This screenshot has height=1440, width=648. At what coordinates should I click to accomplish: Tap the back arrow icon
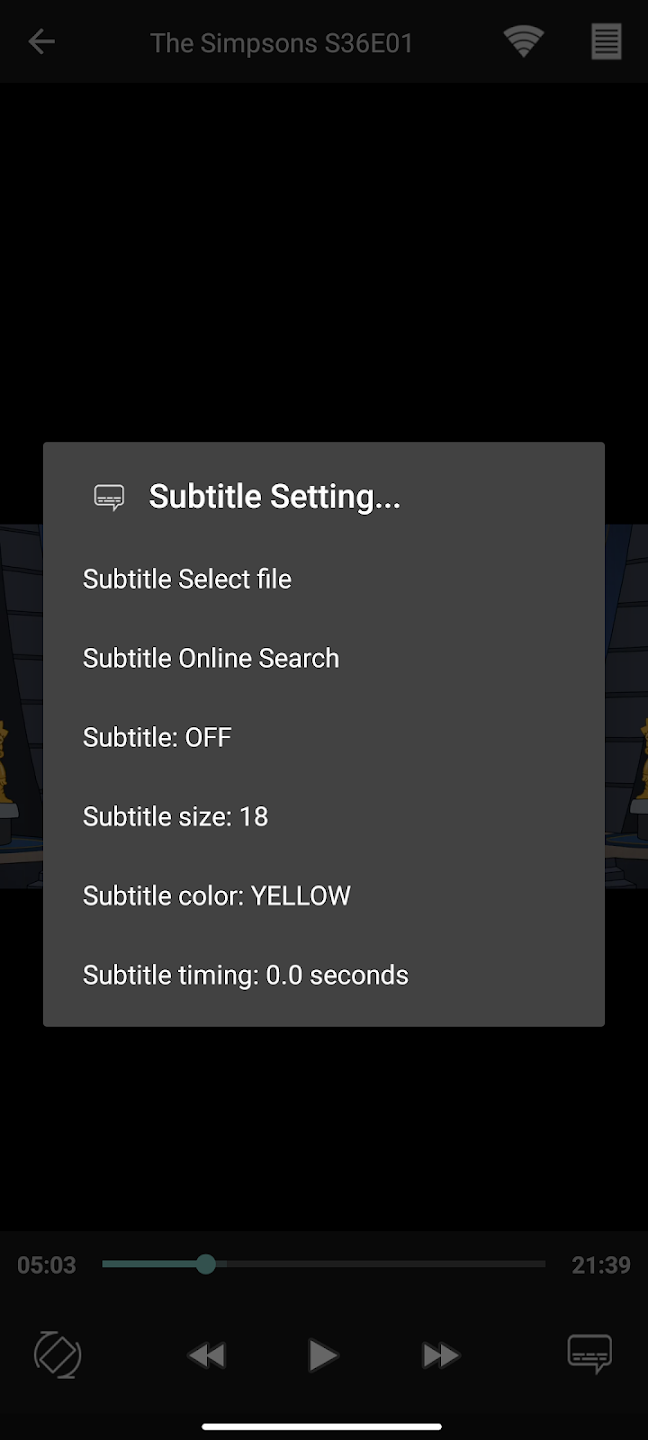pyautogui.click(x=41, y=42)
